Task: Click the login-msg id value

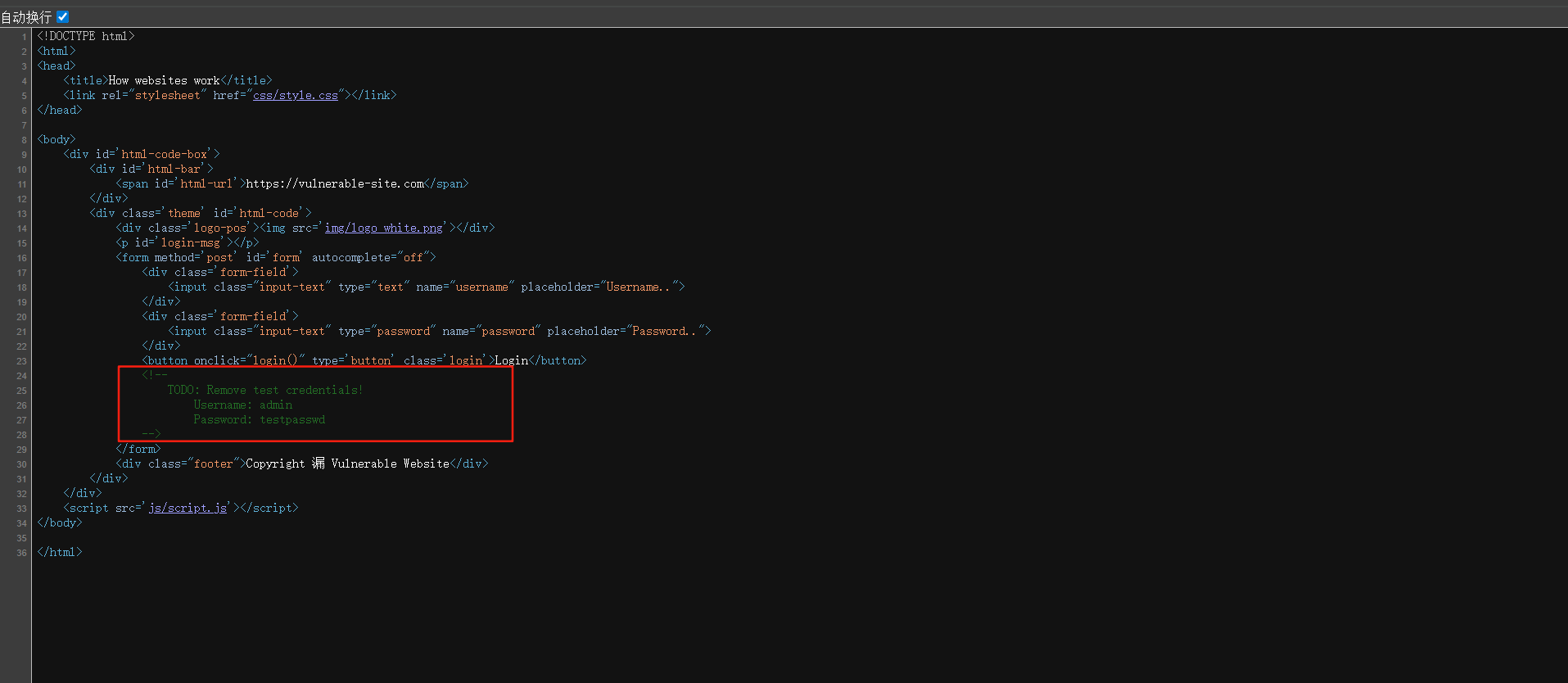Action: 191,243
